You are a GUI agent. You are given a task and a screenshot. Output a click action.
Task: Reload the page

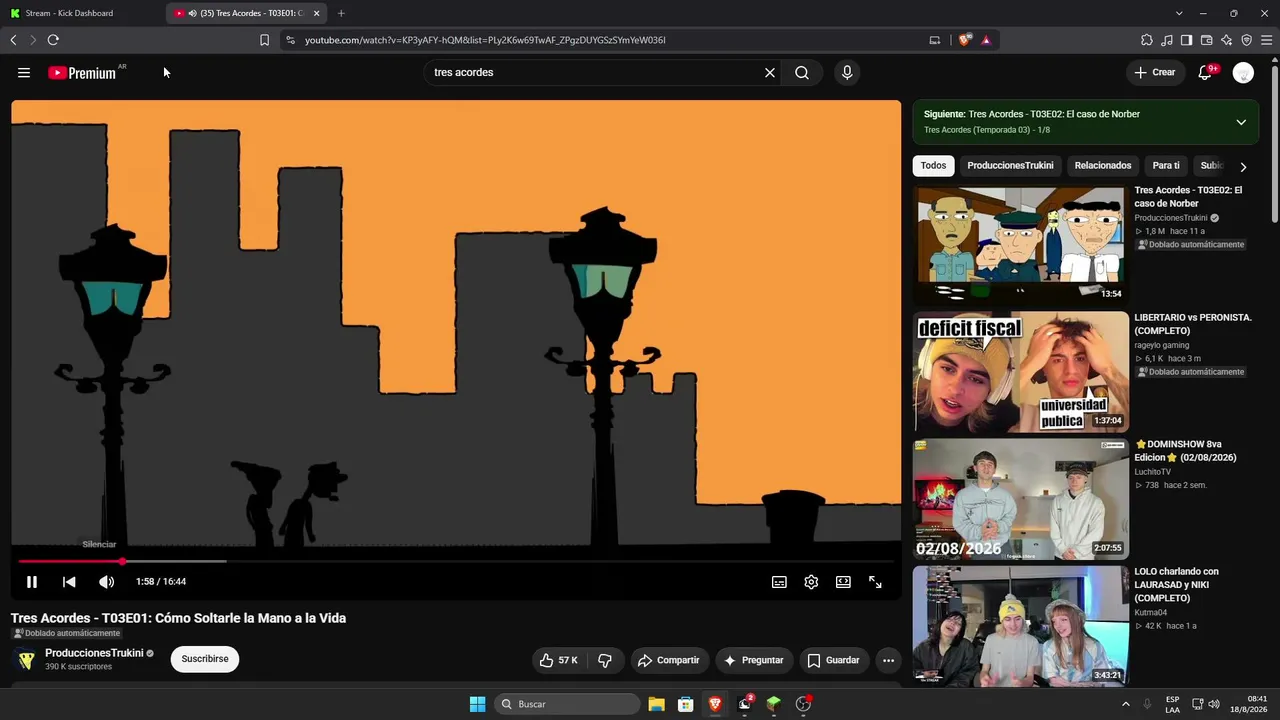point(53,40)
